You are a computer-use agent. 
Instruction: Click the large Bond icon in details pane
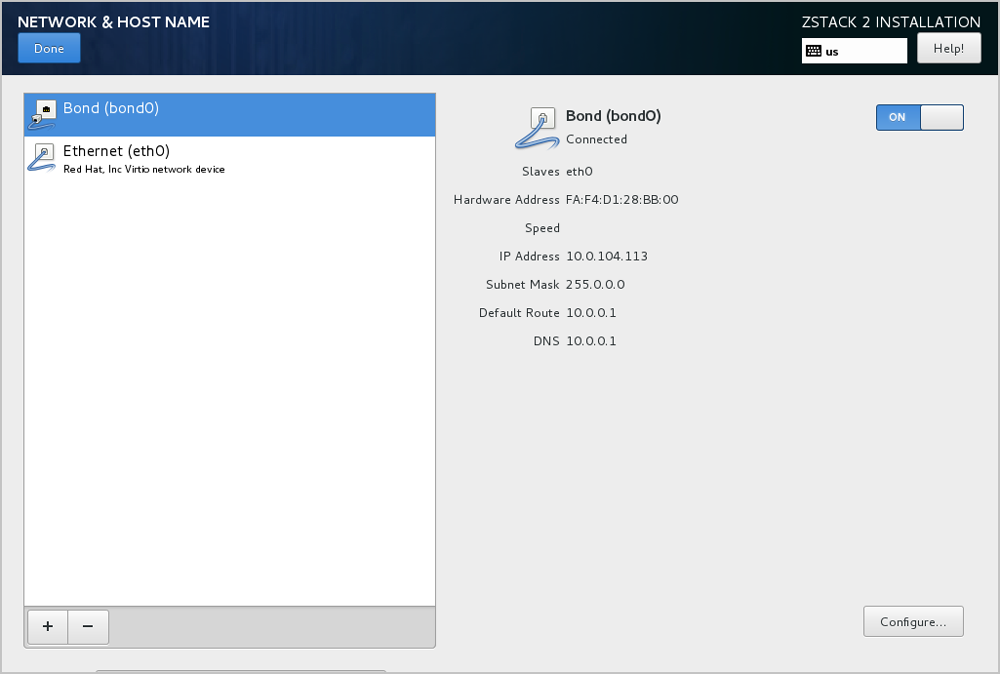(x=536, y=128)
